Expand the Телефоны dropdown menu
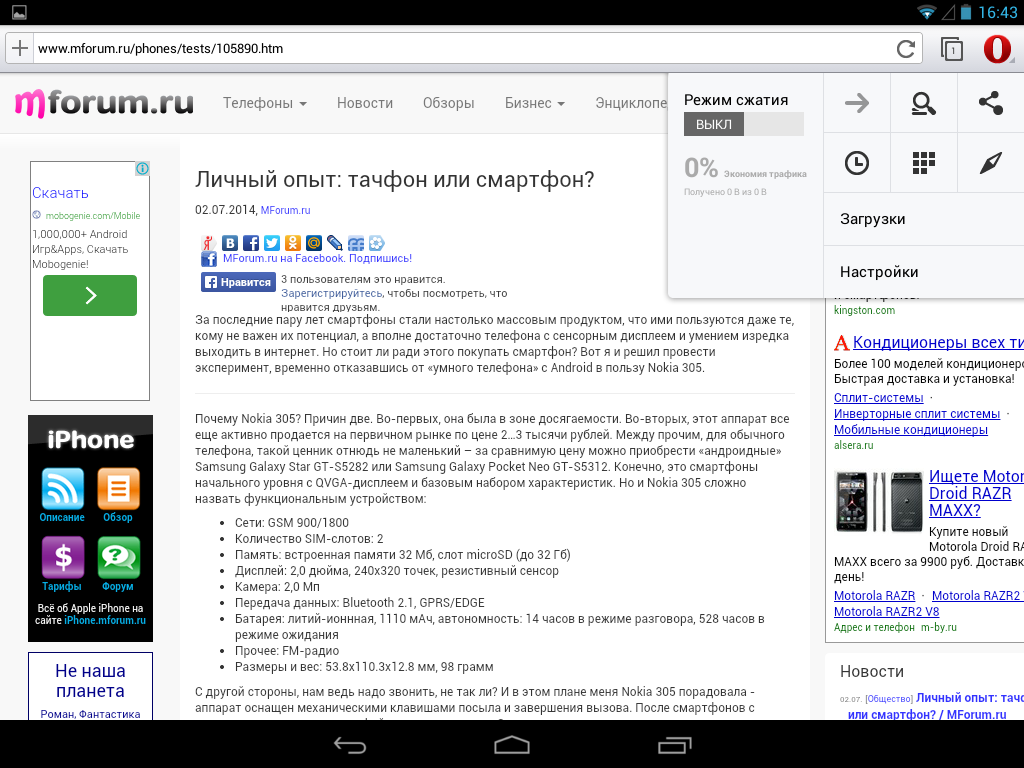Screen dimensions: 1024x768 click(264, 103)
